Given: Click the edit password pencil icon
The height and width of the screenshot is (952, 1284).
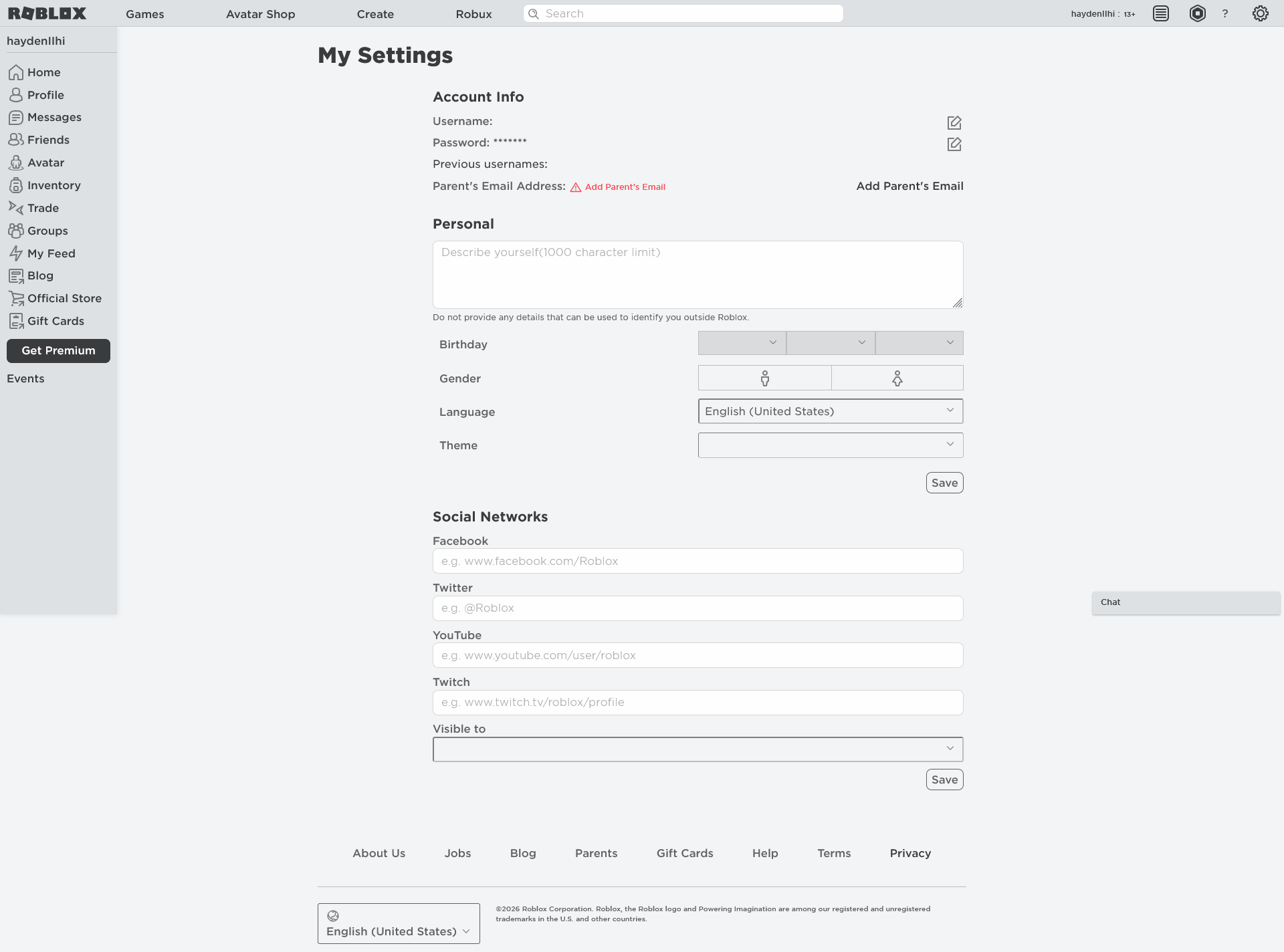Looking at the screenshot, I should tap(954, 144).
